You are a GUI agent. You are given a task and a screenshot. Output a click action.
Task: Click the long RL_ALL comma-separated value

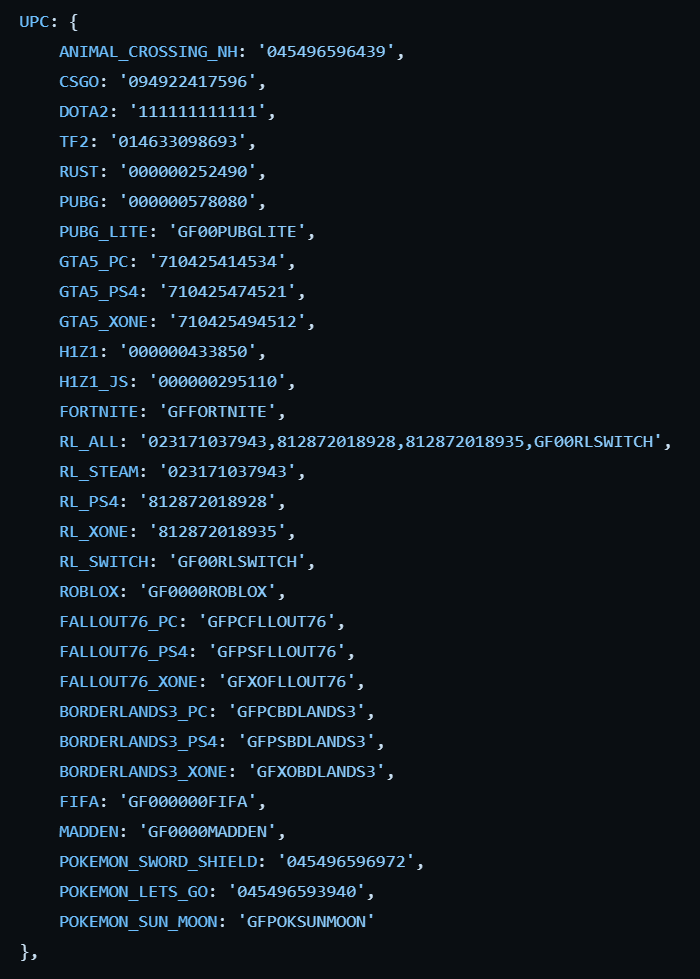pyautogui.click(x=400, y=441)
